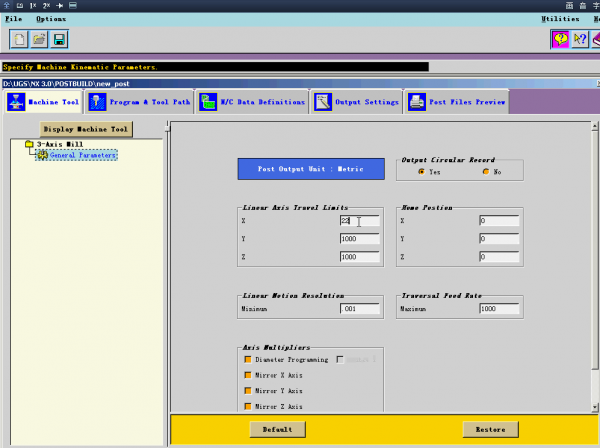Enable Mirror Z Axis checkbox
600x448 pixels.
[248, 406]
